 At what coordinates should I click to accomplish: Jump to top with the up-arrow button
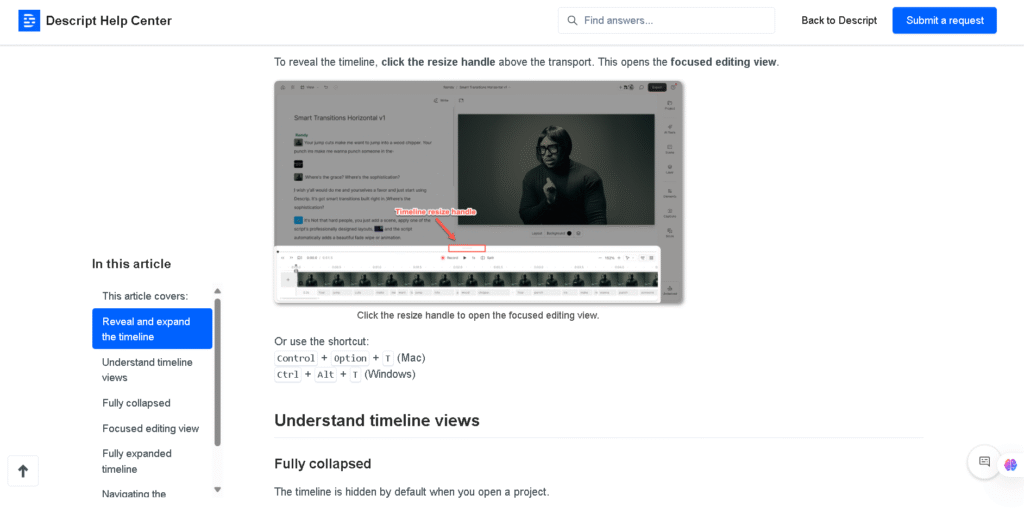point(23,471)
